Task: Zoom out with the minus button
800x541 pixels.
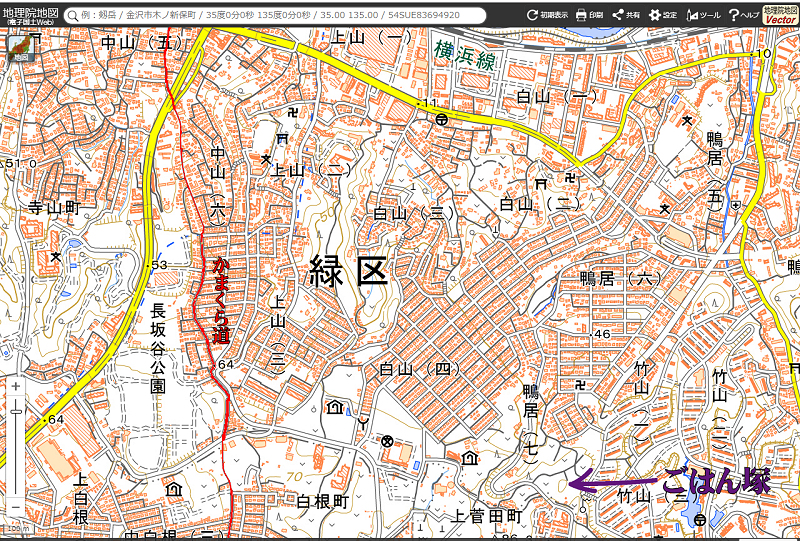Action: point(15,507)
